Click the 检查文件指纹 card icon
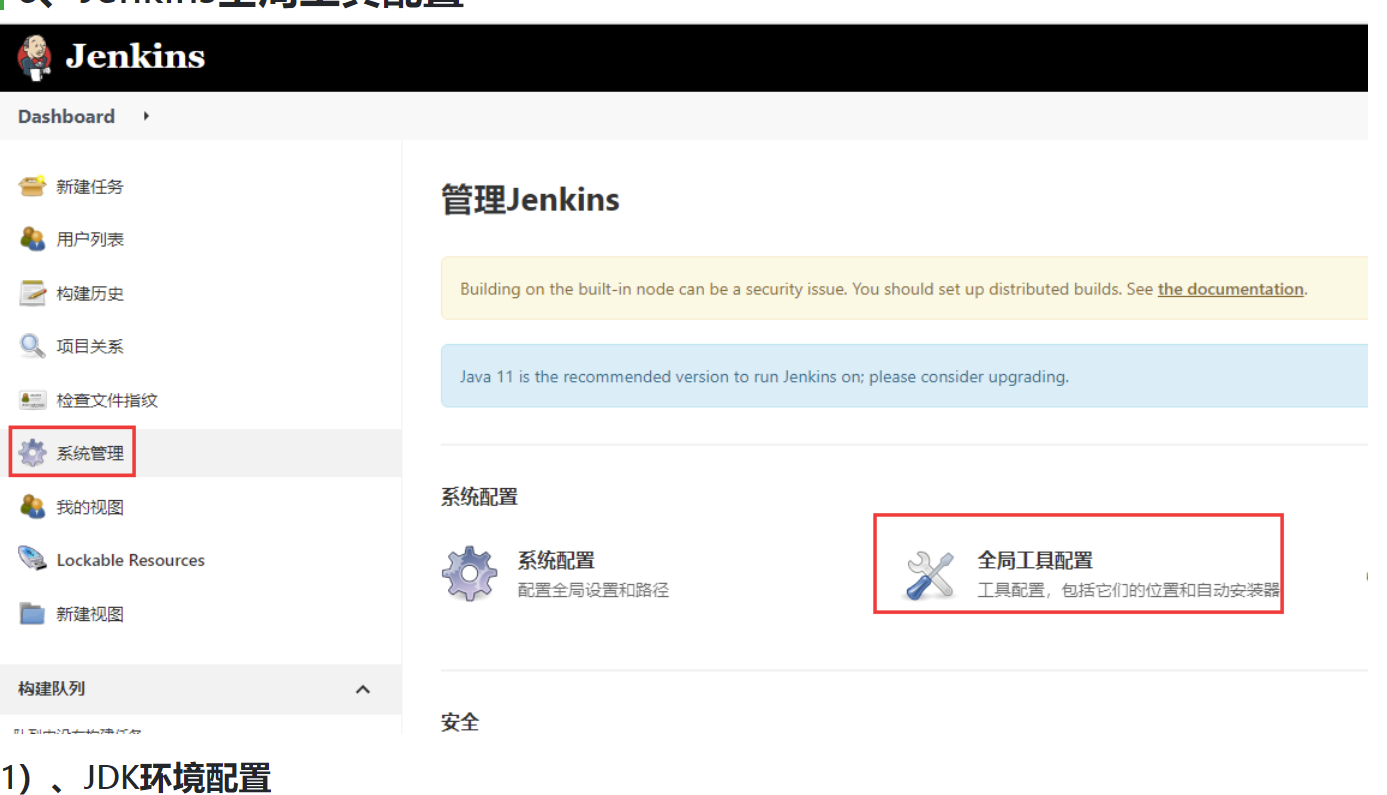 (x=33, y=400)
